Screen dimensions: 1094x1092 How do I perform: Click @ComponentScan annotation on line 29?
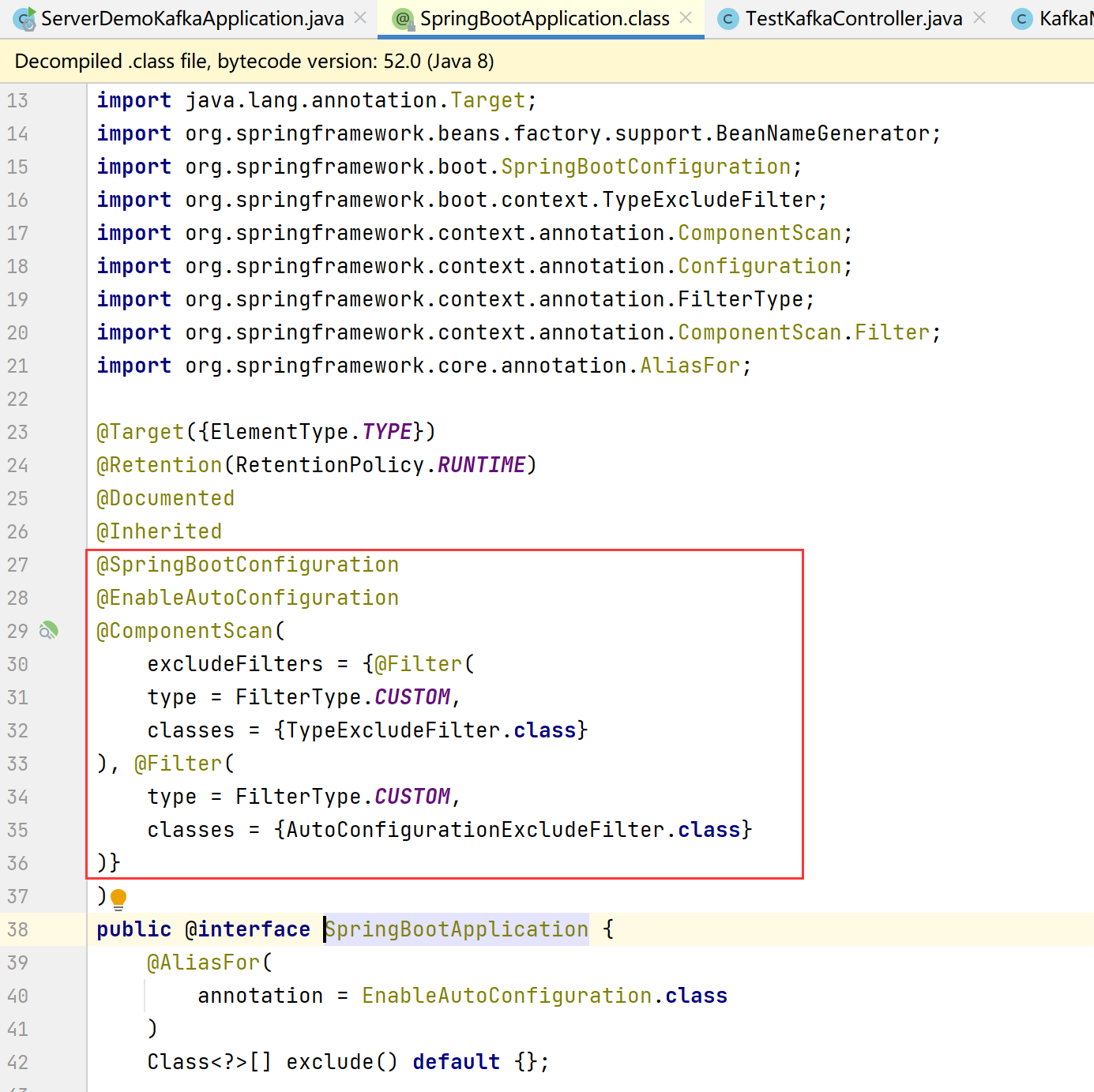[185, 631]
